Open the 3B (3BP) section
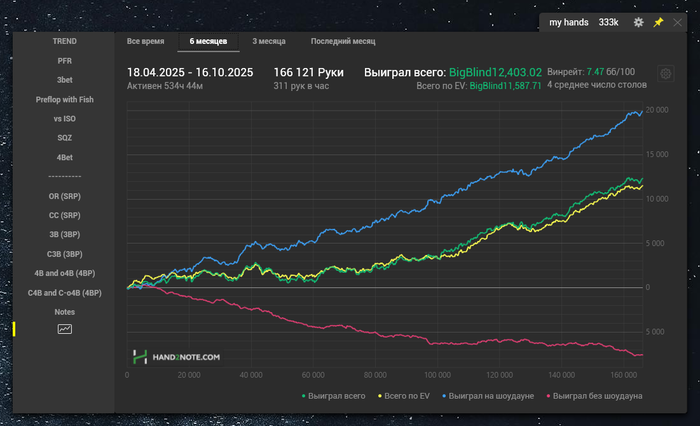700x426 pixels. tap(65, 234)
